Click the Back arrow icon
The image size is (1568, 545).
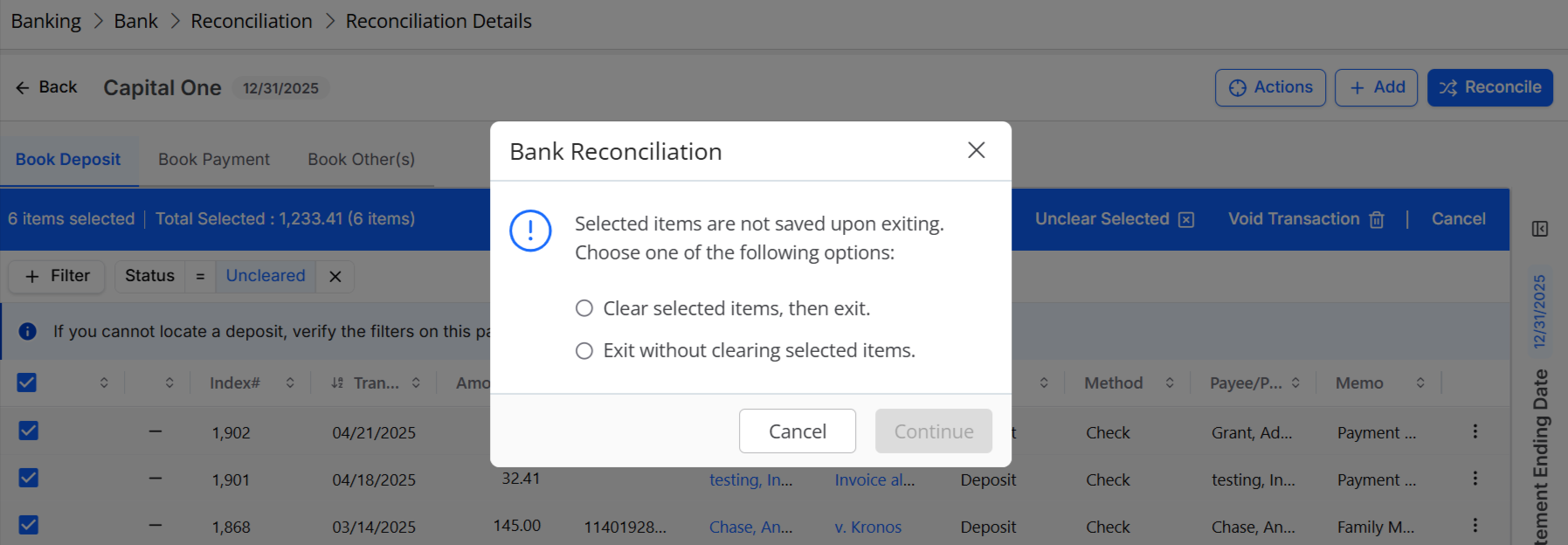pyautogui.click(x=23, y=87)
